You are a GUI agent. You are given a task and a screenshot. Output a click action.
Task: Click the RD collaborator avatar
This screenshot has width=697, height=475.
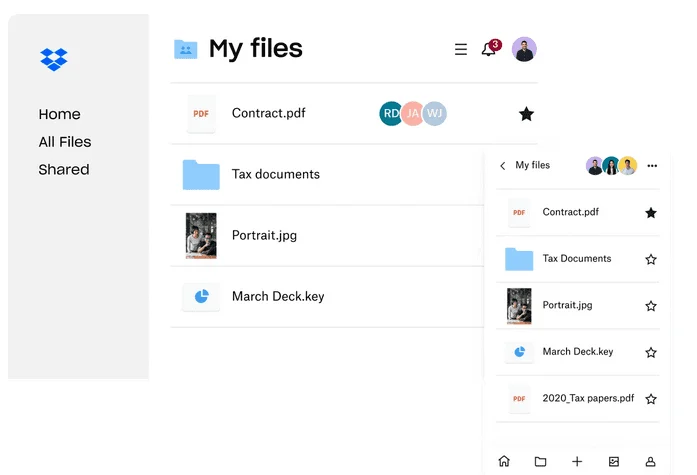tap(391, 113)
